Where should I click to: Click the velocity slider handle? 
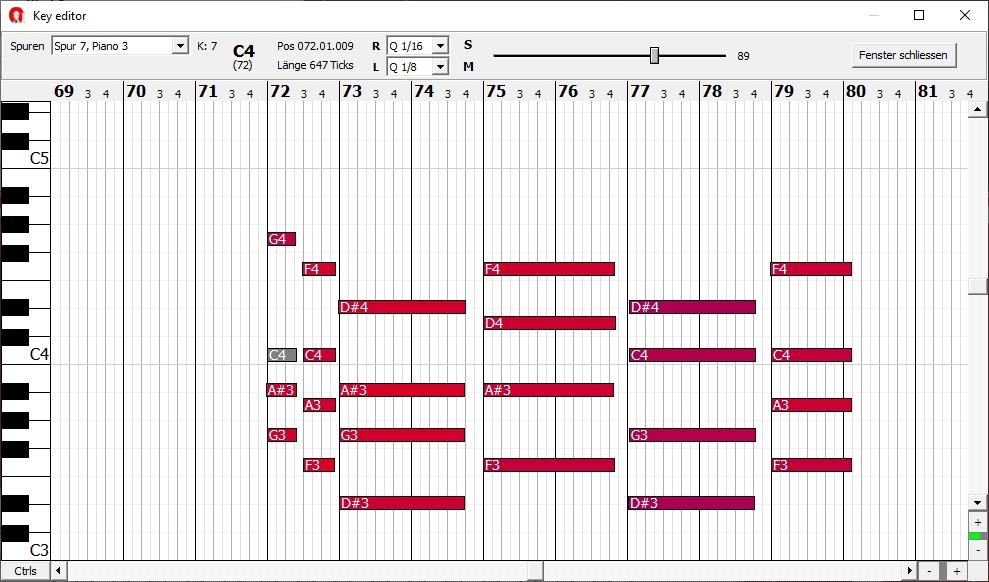(654, 55)
